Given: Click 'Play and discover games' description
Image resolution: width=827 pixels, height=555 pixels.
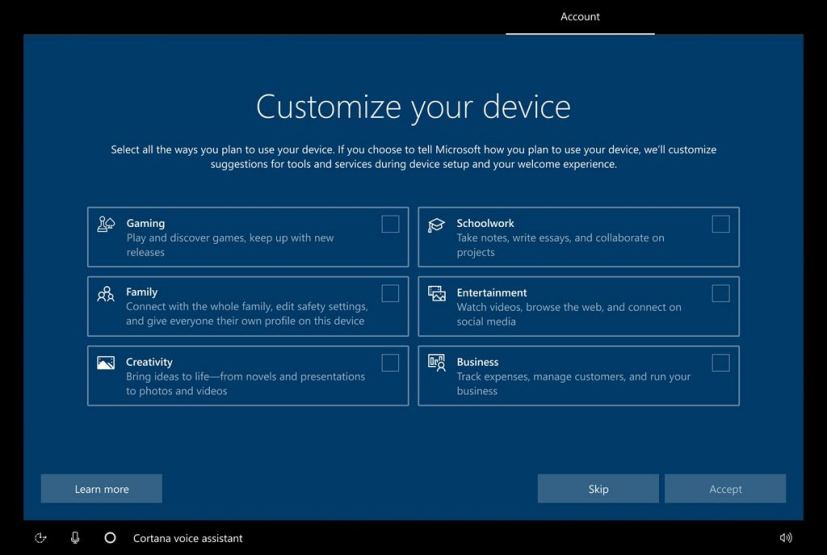Looking at the screenshot, I should (230, 245).
